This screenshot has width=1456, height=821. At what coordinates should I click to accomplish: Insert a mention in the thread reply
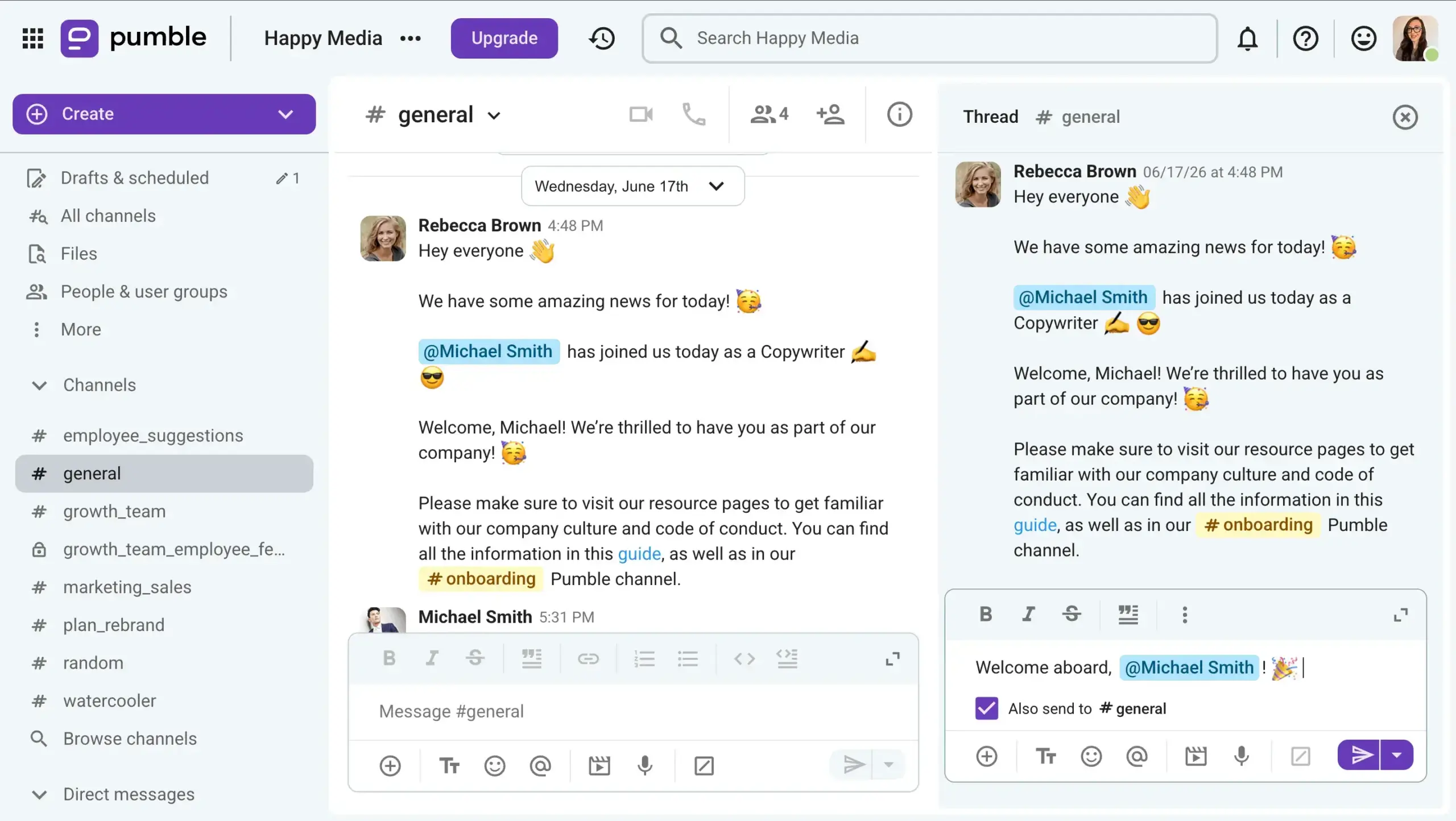click(1136, 756)
